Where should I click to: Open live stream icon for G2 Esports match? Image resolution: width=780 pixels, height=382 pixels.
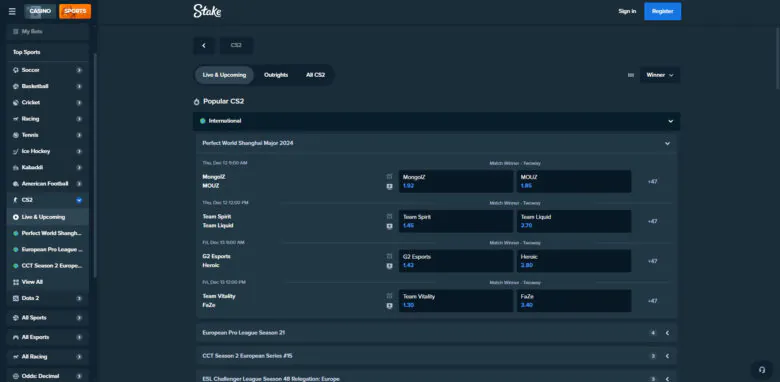coord(389,266)
